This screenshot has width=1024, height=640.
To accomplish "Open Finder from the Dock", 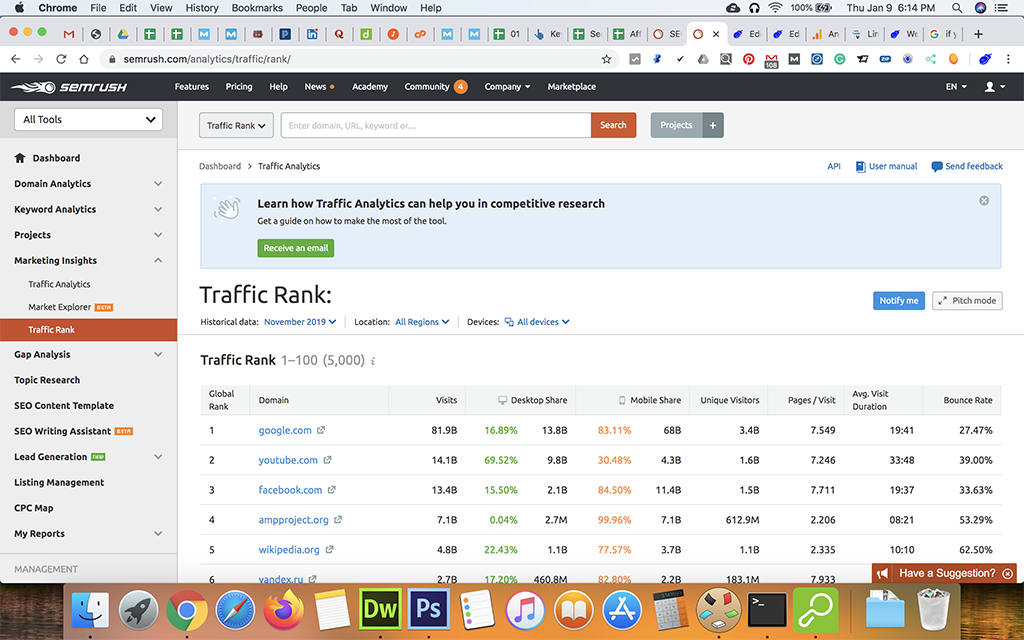I will tap(90, 611).
